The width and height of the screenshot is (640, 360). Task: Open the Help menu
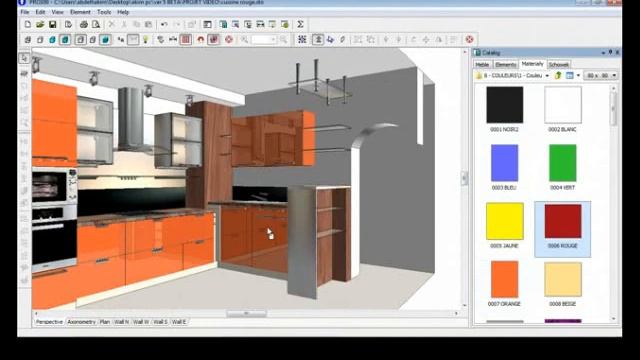(x=123, y=12)
